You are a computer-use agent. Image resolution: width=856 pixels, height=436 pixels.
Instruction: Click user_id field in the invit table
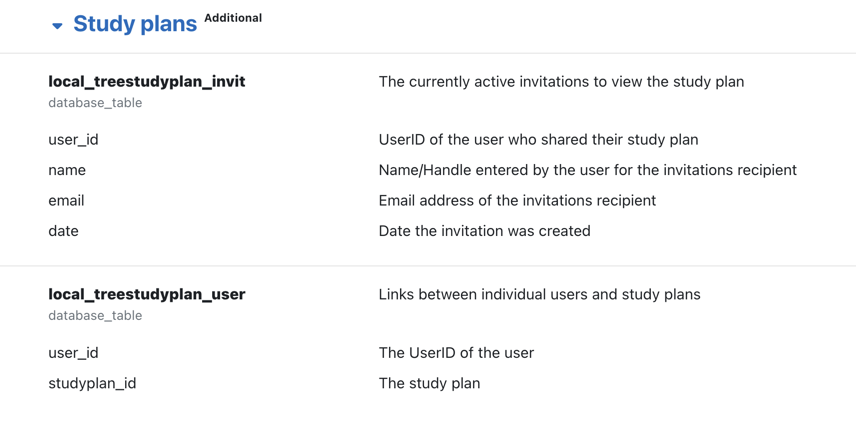point(73,140)
